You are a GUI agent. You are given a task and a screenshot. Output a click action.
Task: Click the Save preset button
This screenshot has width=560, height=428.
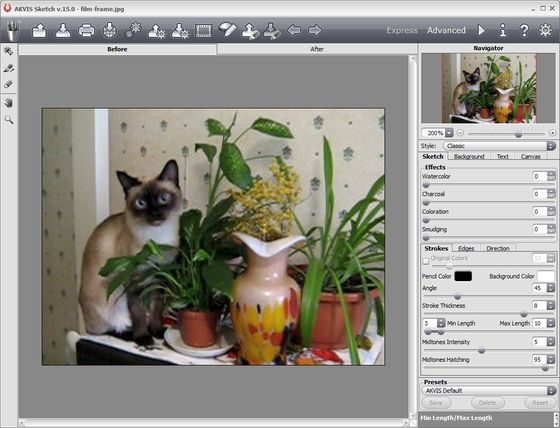tap(436, 403)
